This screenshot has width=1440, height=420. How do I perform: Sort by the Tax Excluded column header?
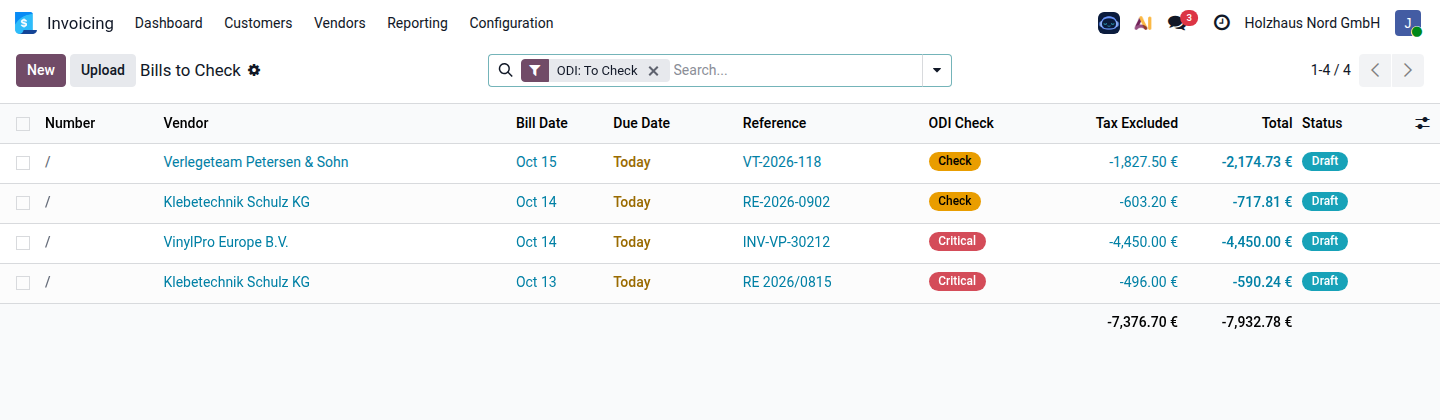pyautogui.click(x=1137, y=123)
